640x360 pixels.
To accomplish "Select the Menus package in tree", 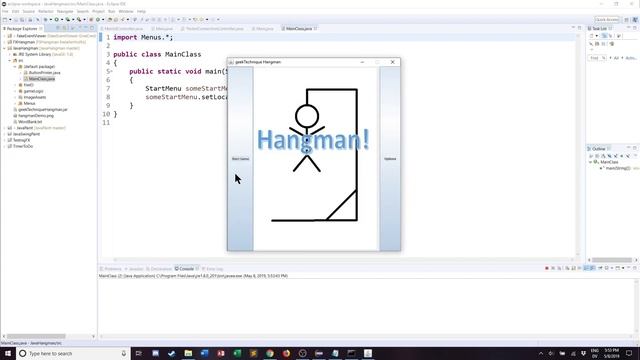I will click(x=29, y=103).
